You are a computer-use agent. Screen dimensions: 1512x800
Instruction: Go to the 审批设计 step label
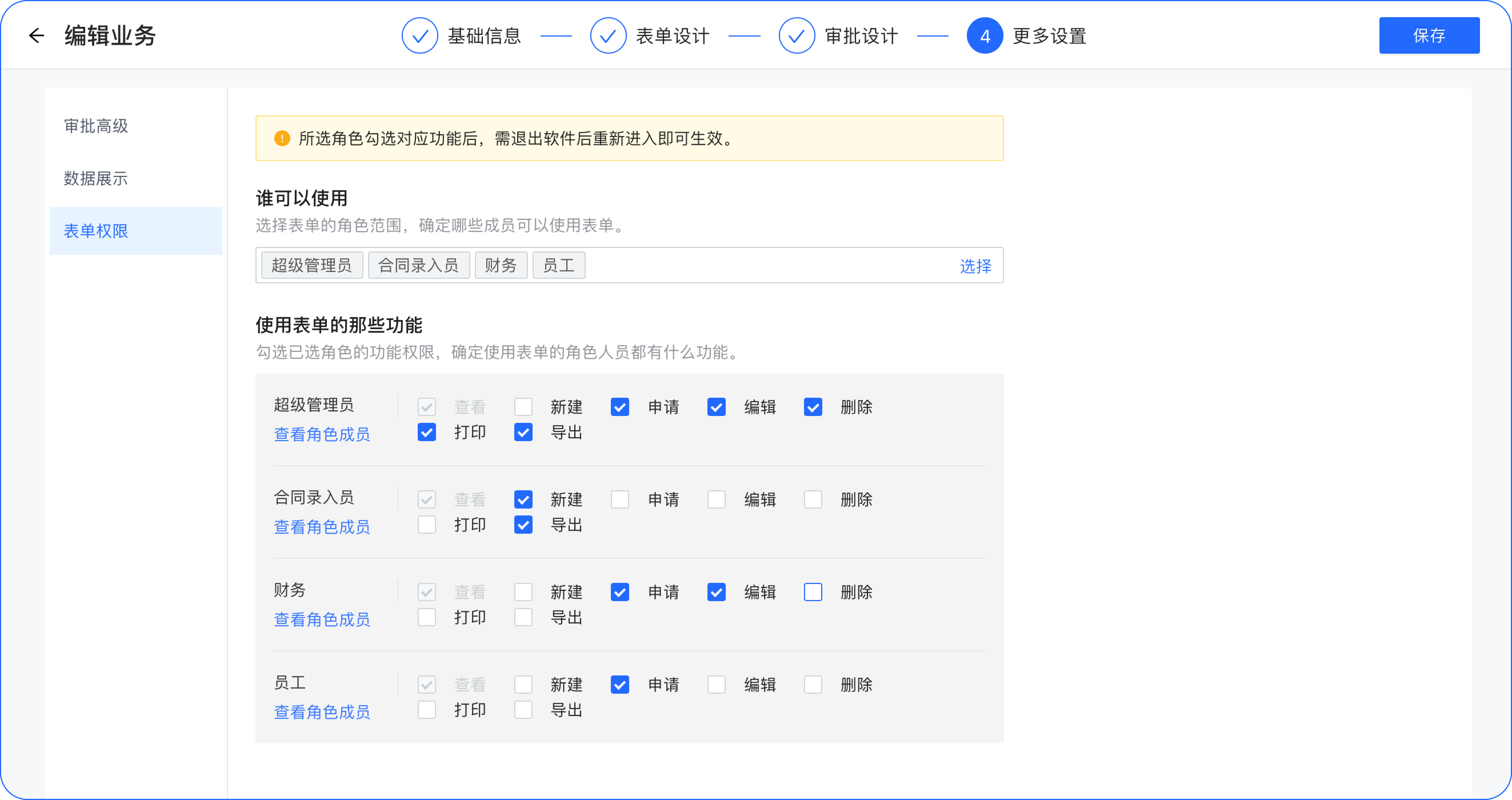(861, 36)
